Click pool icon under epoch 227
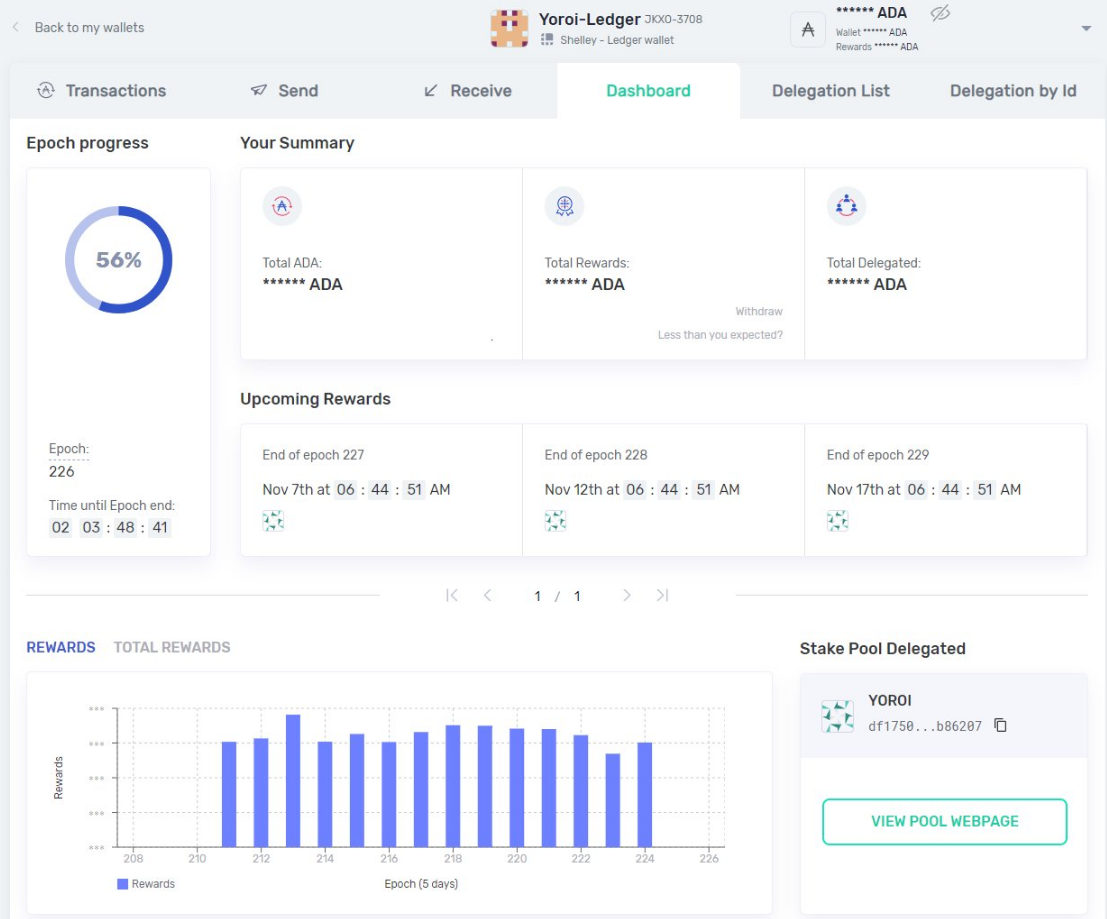 point(273,521)
